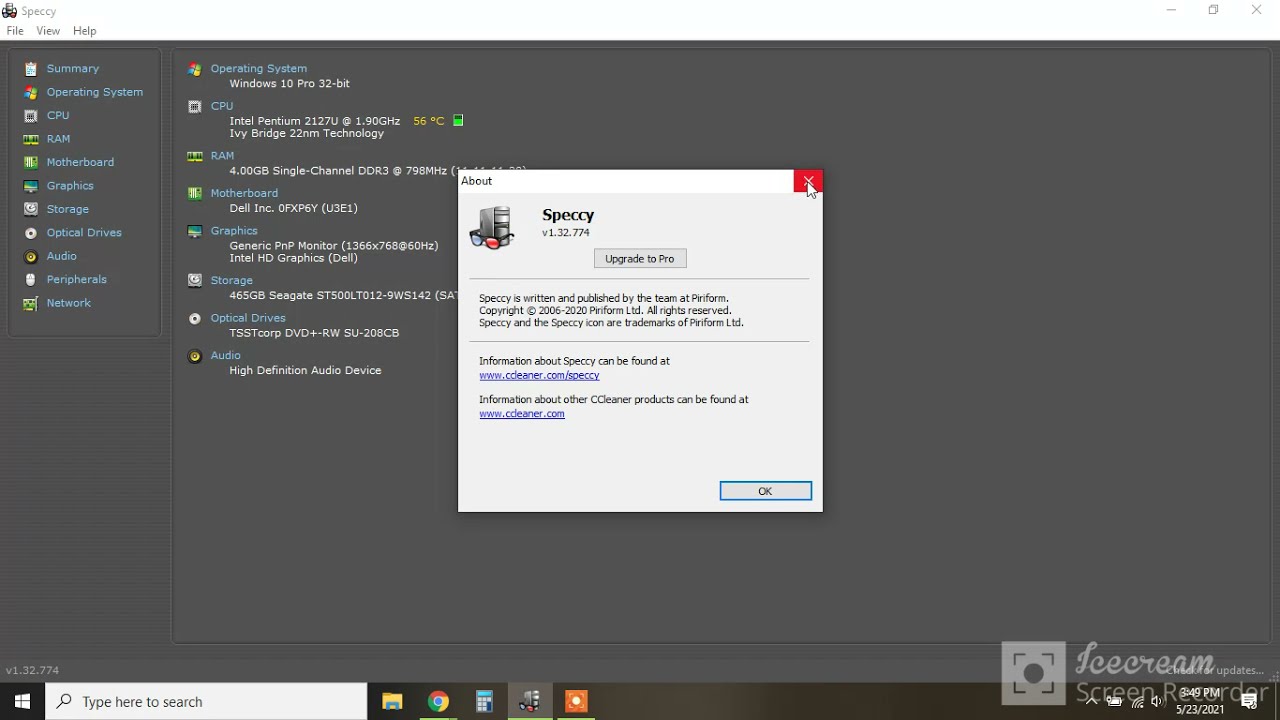
Task: Open Calculator from the taskbar
Action: pyautogui.click(x=484, y=702)
